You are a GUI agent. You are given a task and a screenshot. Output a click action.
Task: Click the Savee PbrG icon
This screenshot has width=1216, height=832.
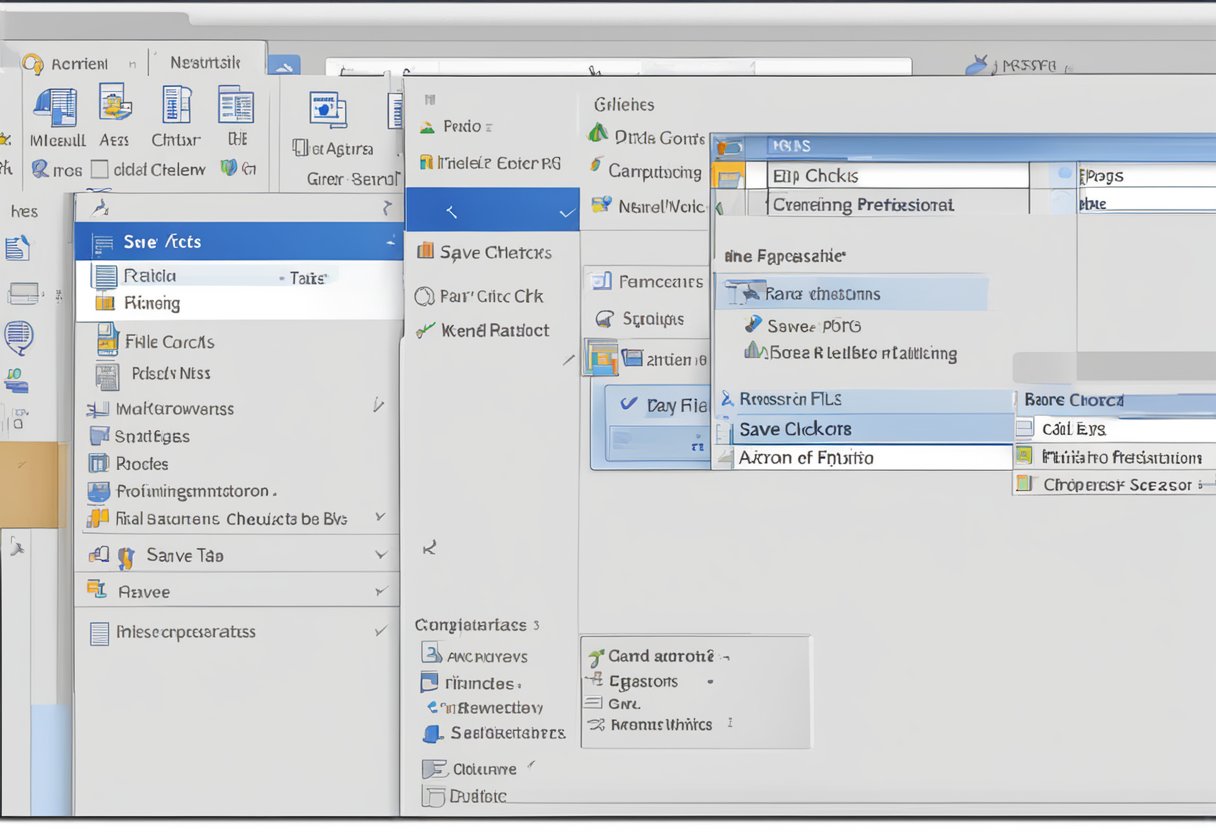click(754, 325)
